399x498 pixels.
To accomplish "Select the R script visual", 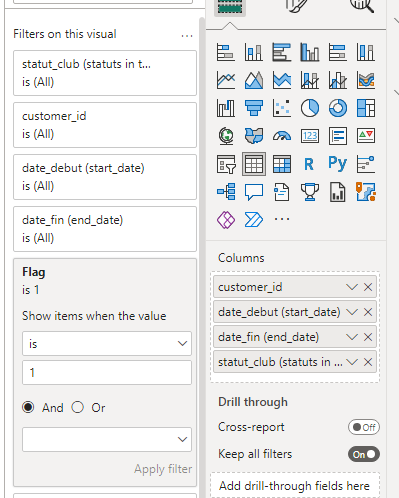I will point(310,164).
